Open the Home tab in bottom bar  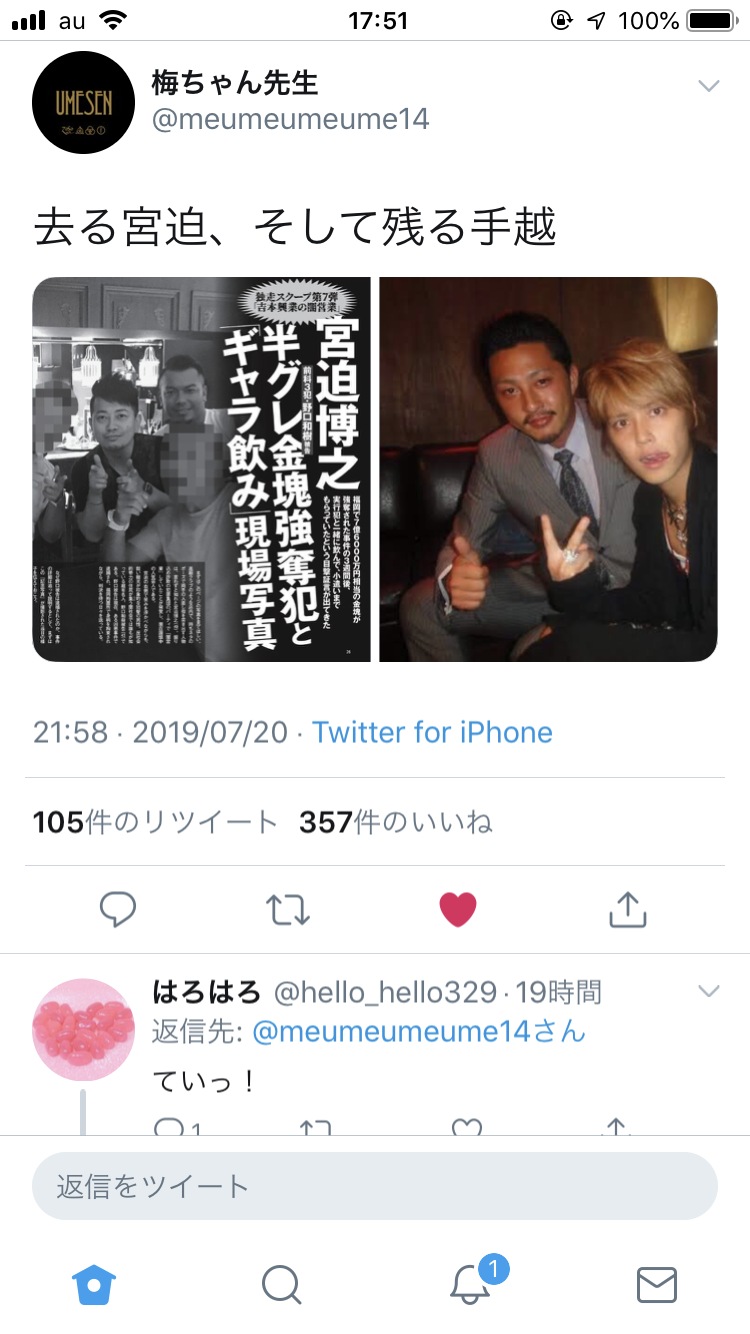click(93, 1283)
